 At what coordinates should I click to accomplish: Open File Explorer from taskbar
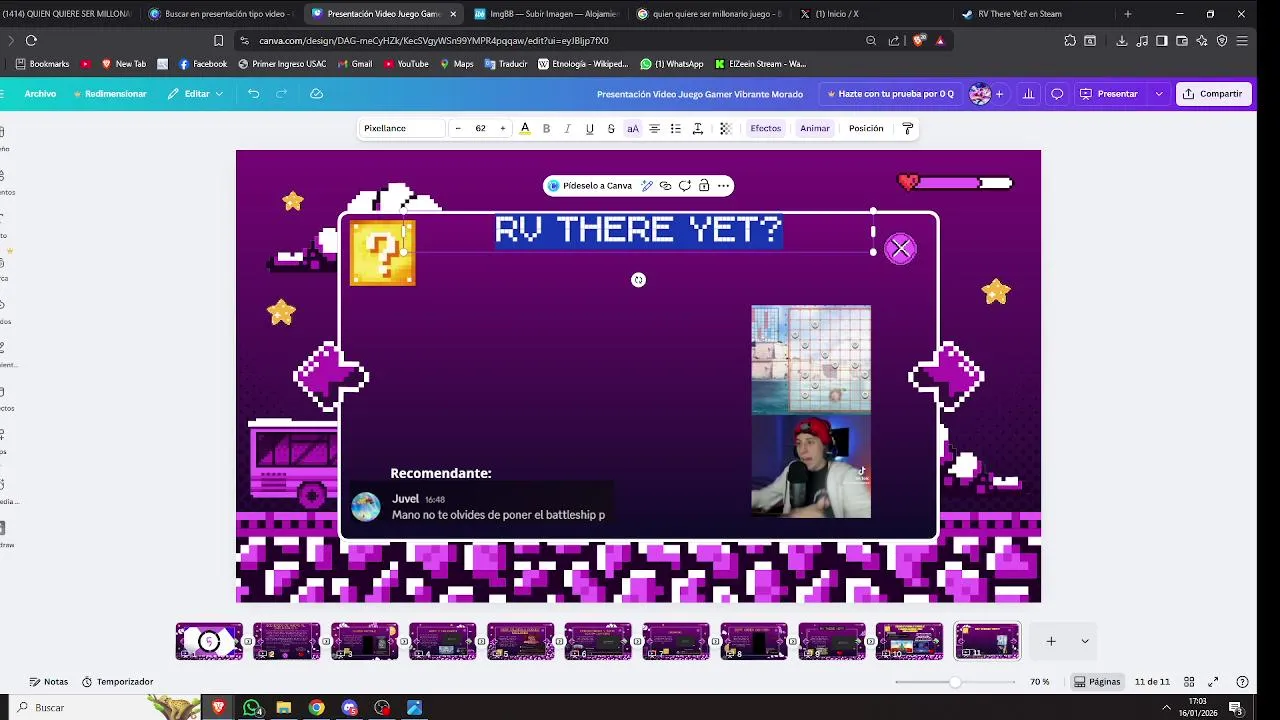coord(284,708)
